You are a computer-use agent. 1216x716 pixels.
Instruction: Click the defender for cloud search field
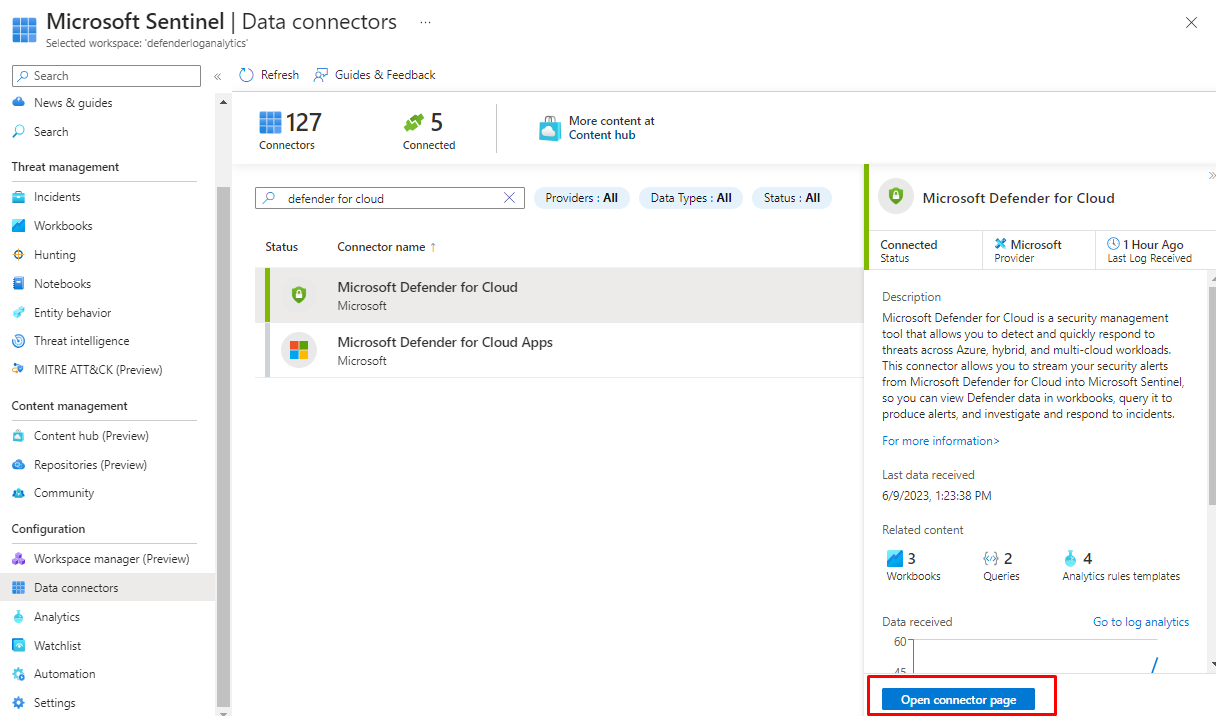click(x=390, y=198)
